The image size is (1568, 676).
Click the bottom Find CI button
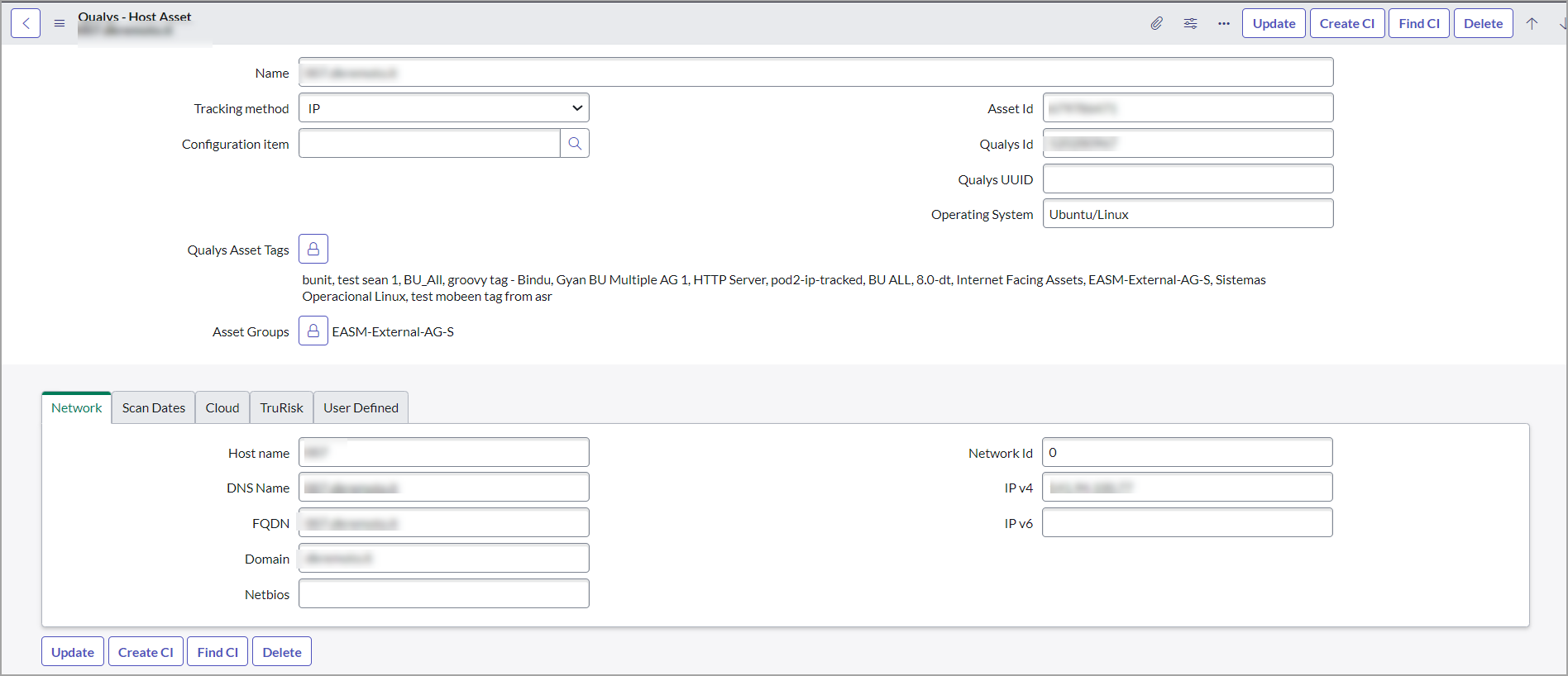218,651
